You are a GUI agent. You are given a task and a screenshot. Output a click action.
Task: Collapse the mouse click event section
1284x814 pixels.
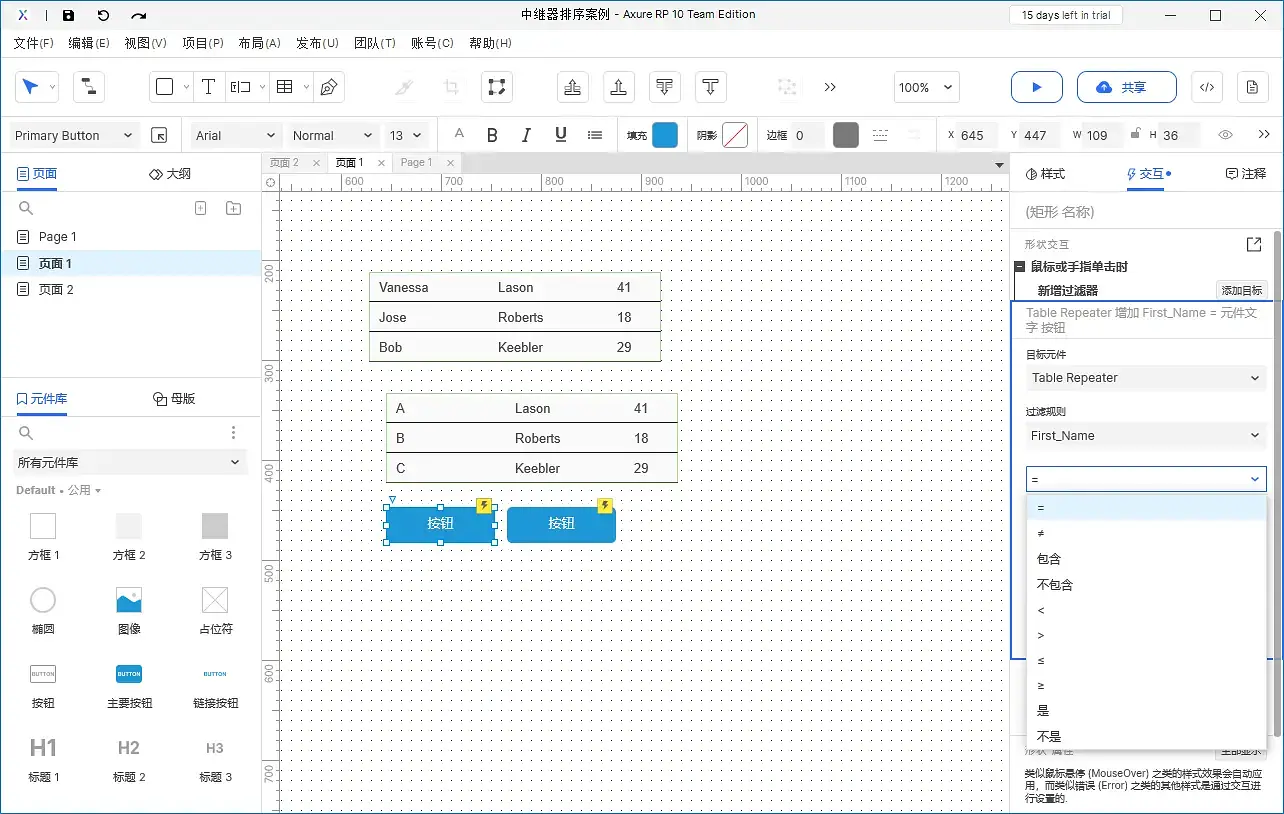click(x=1019, y=267)
